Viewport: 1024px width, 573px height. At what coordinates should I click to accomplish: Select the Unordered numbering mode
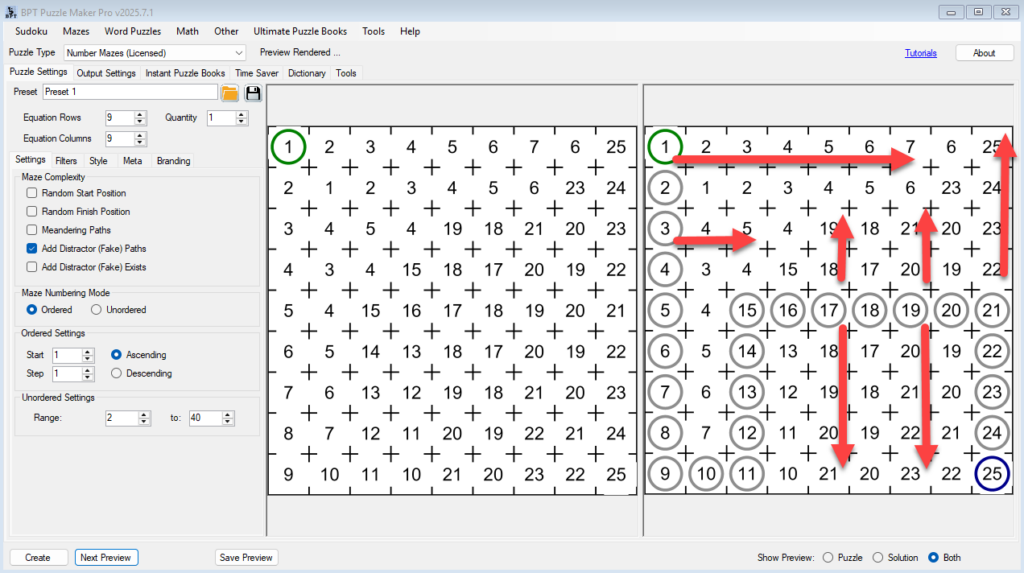point(96,310)
